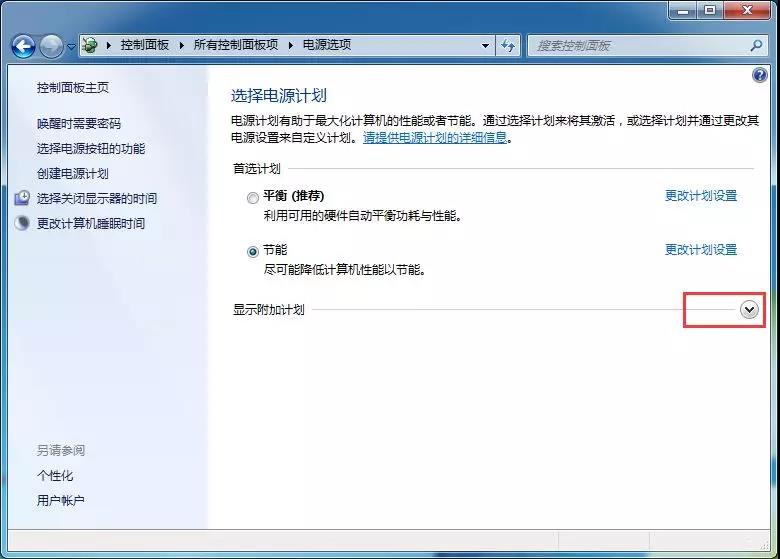Open 更改计划设置 for the 平衡 plan
This screenshot has height=559, width=780.
(700, 196)
